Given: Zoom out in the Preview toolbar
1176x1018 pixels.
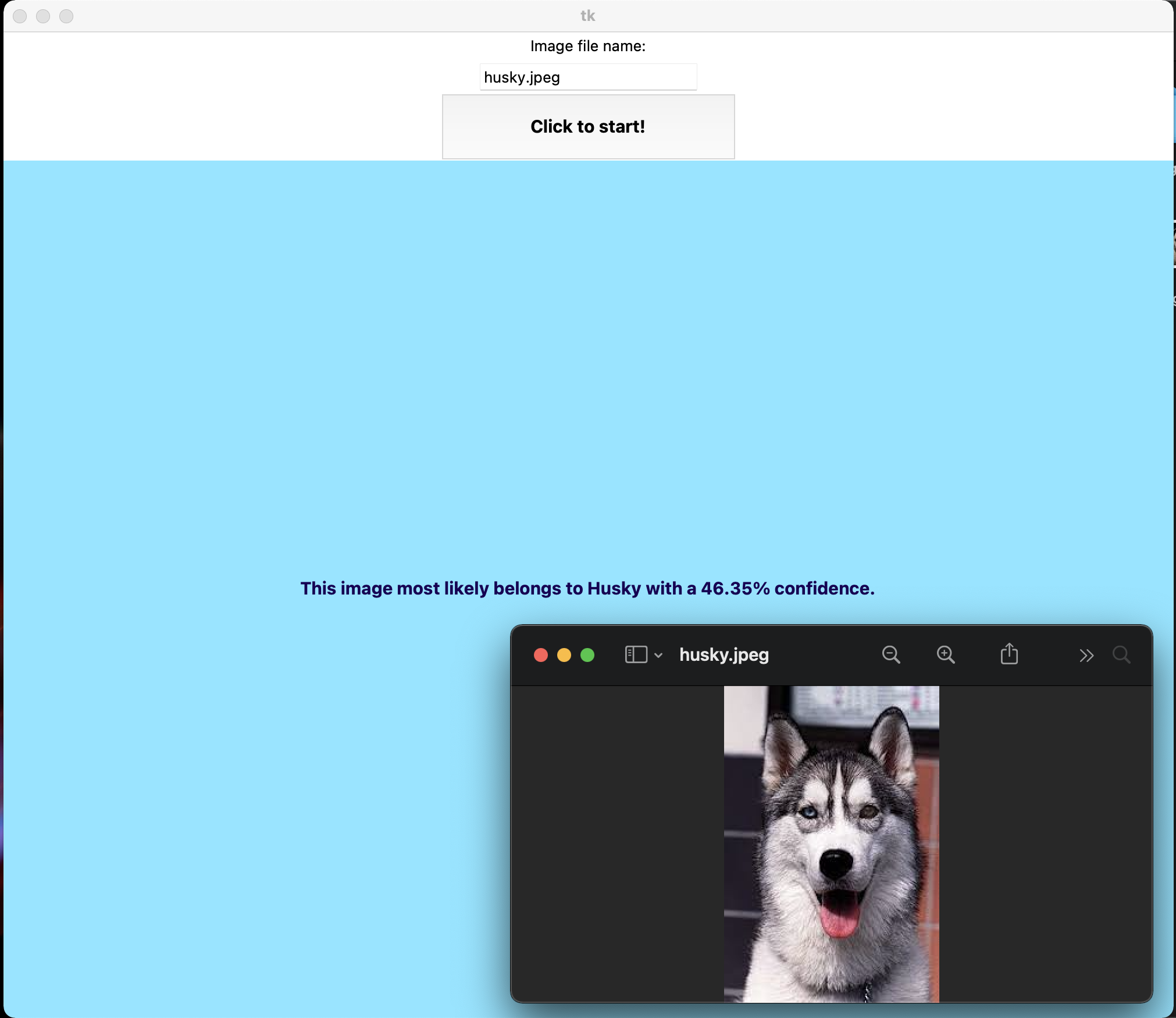Looking at the screenshot, I should coord(890,655).
